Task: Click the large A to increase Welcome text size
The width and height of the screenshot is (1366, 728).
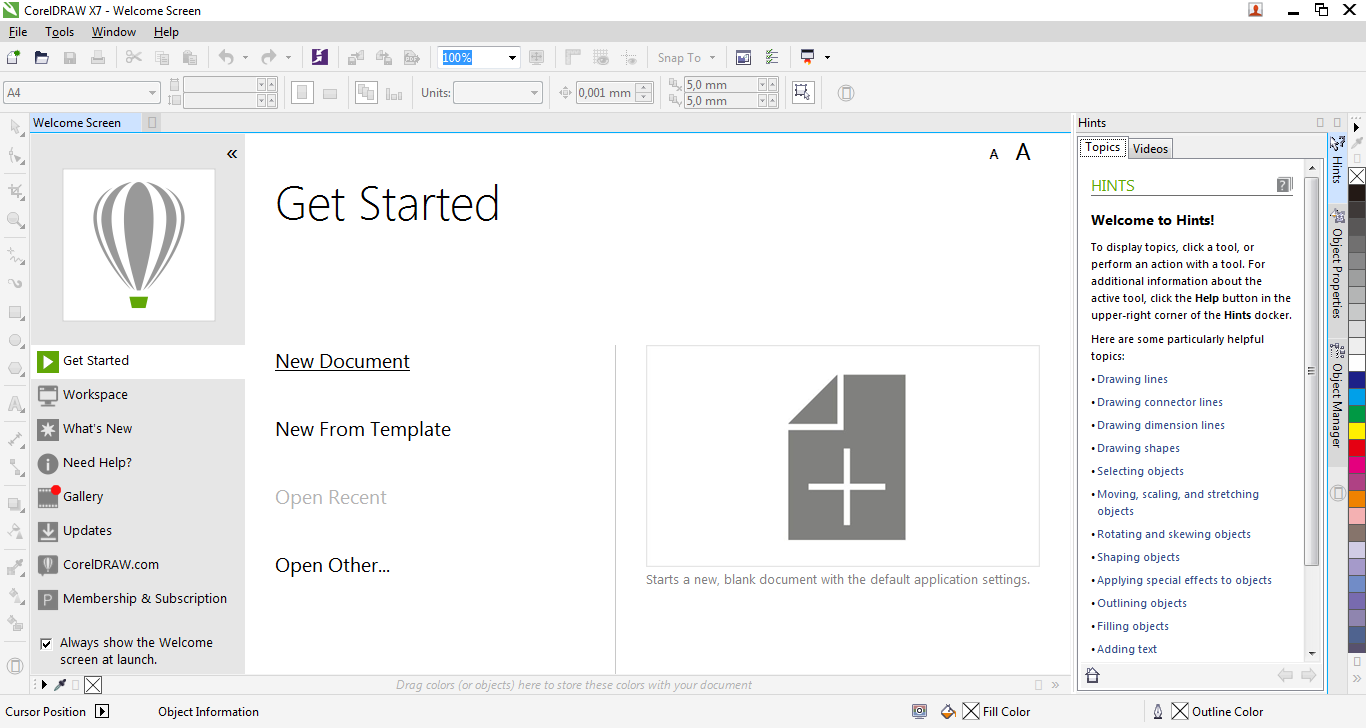Action: pos(1023,152)
